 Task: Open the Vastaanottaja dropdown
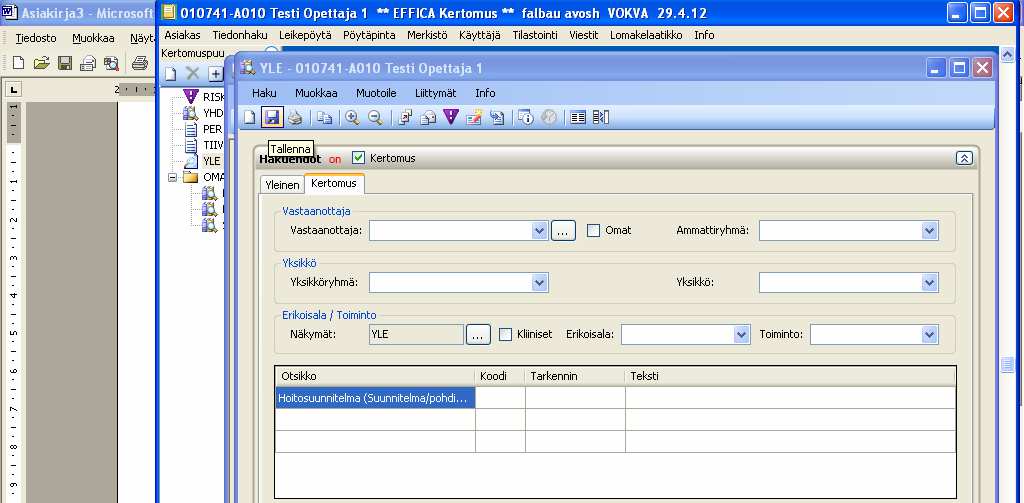[x=539, y=231]
